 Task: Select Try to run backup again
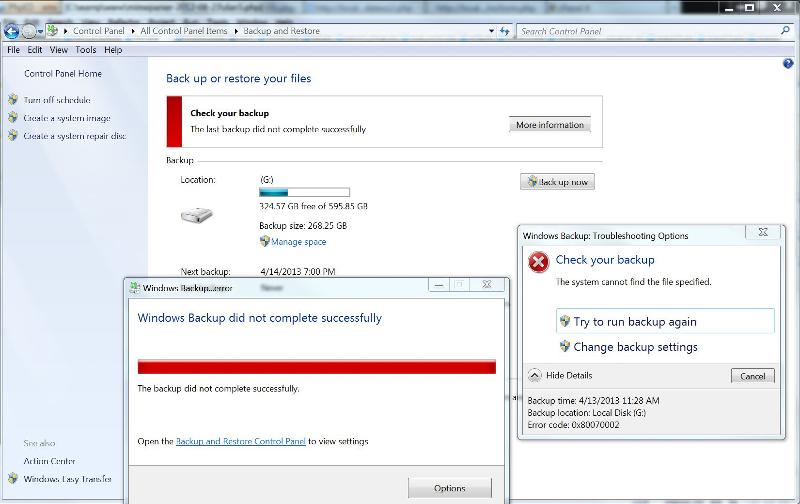click(665, 321)
